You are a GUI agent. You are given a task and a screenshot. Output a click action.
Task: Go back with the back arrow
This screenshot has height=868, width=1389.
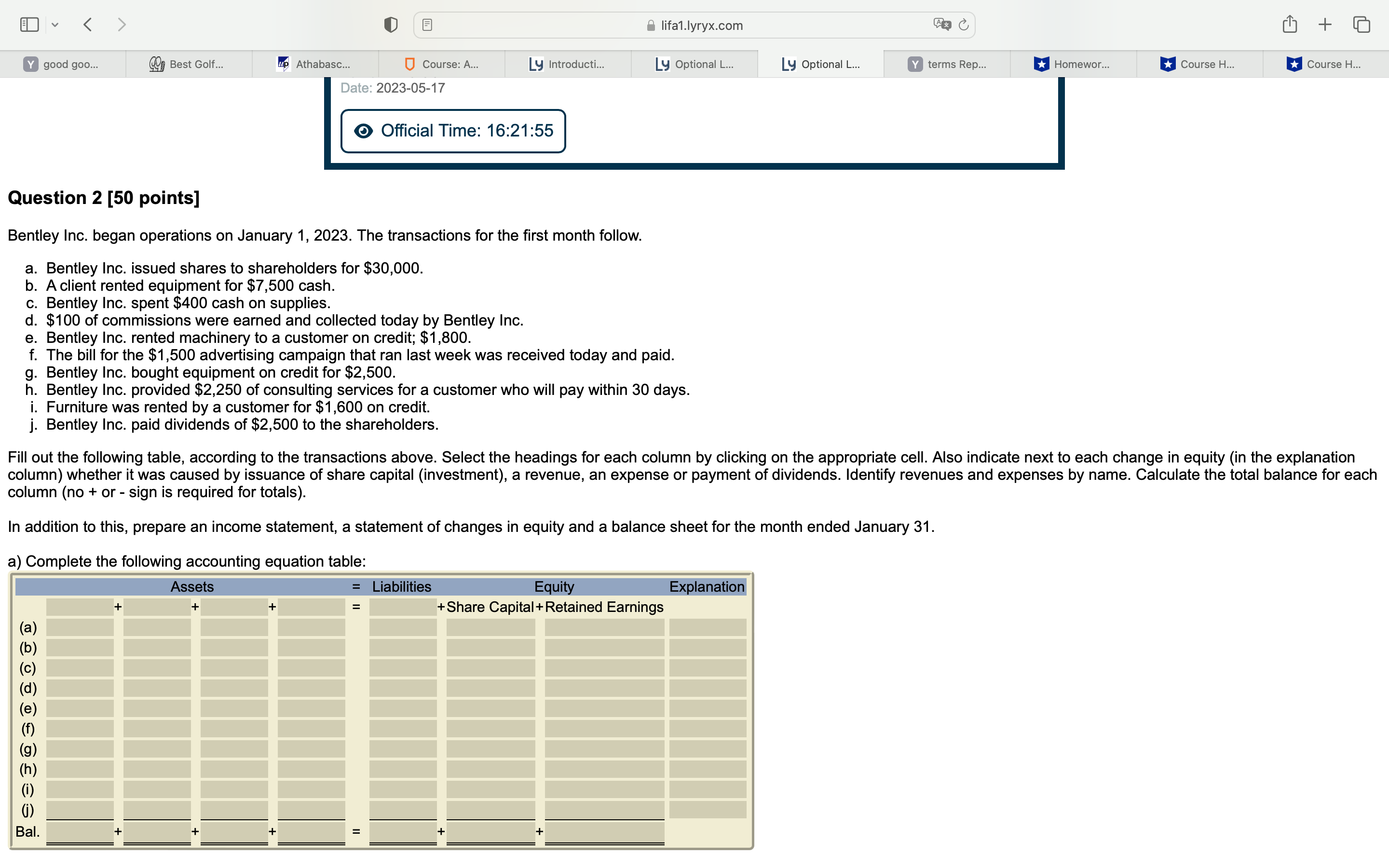[88, 25]
